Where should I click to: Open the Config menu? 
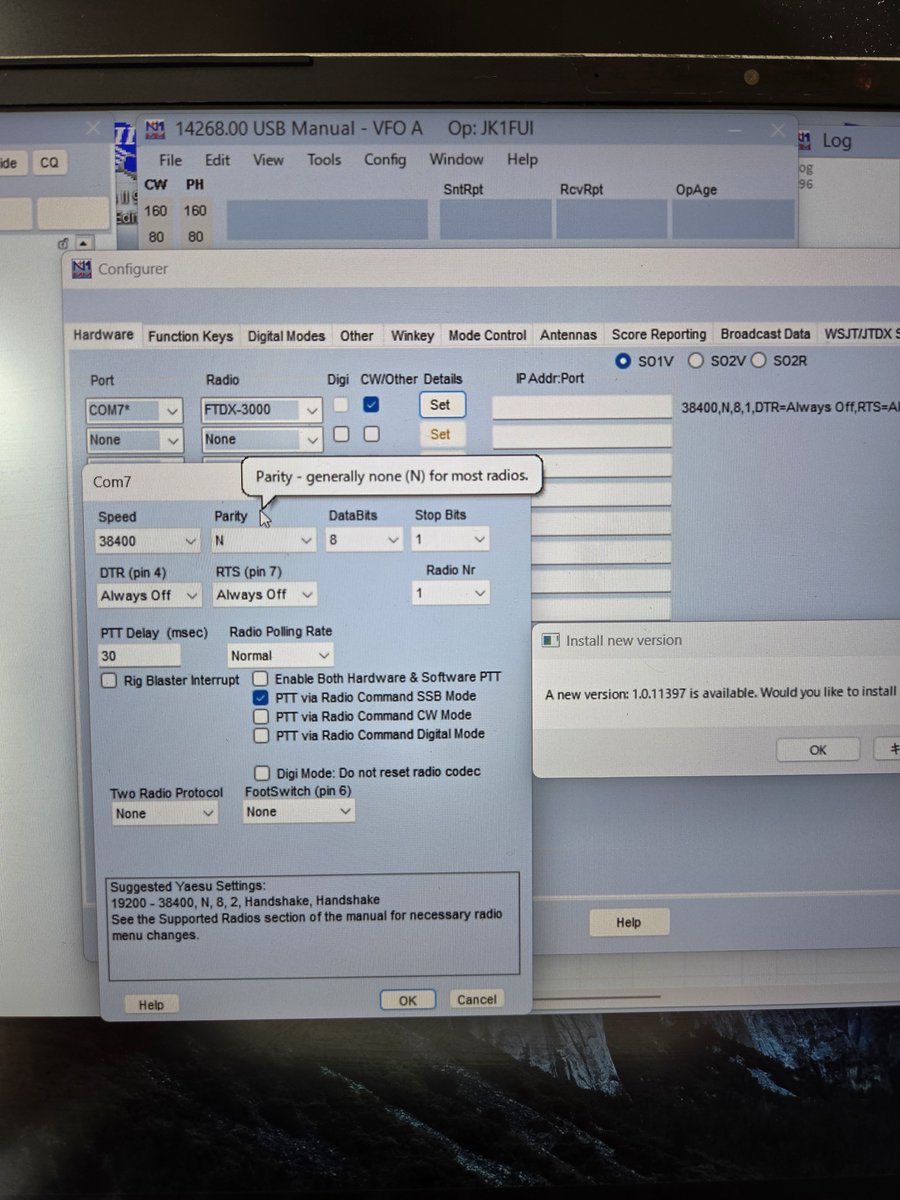point(385,160)
